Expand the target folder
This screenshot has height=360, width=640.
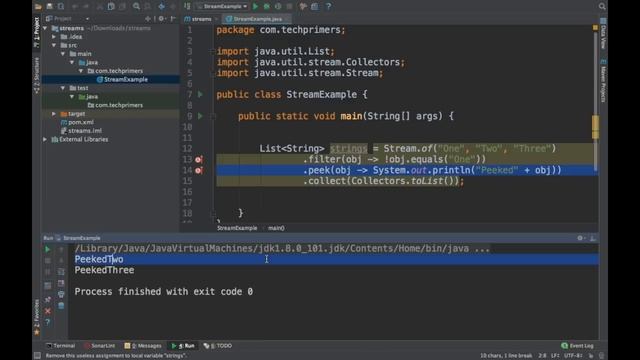click(54, 114)
